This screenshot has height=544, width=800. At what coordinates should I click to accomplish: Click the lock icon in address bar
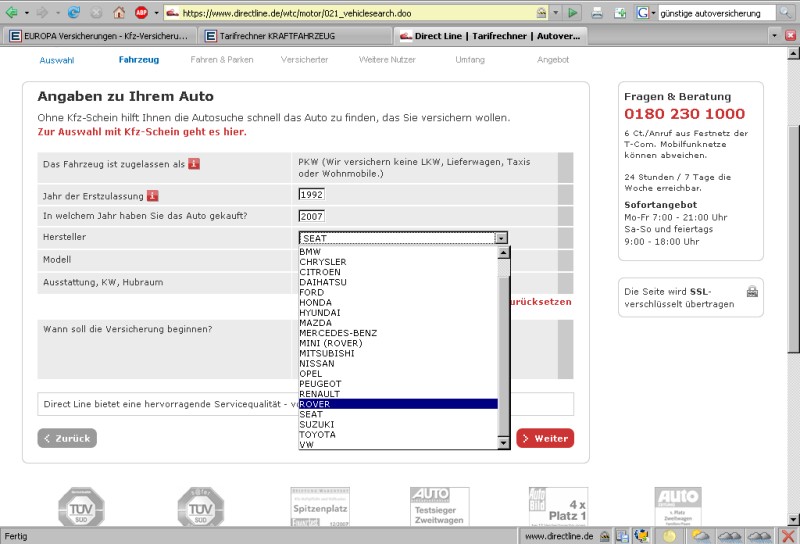tap(541, 13)
